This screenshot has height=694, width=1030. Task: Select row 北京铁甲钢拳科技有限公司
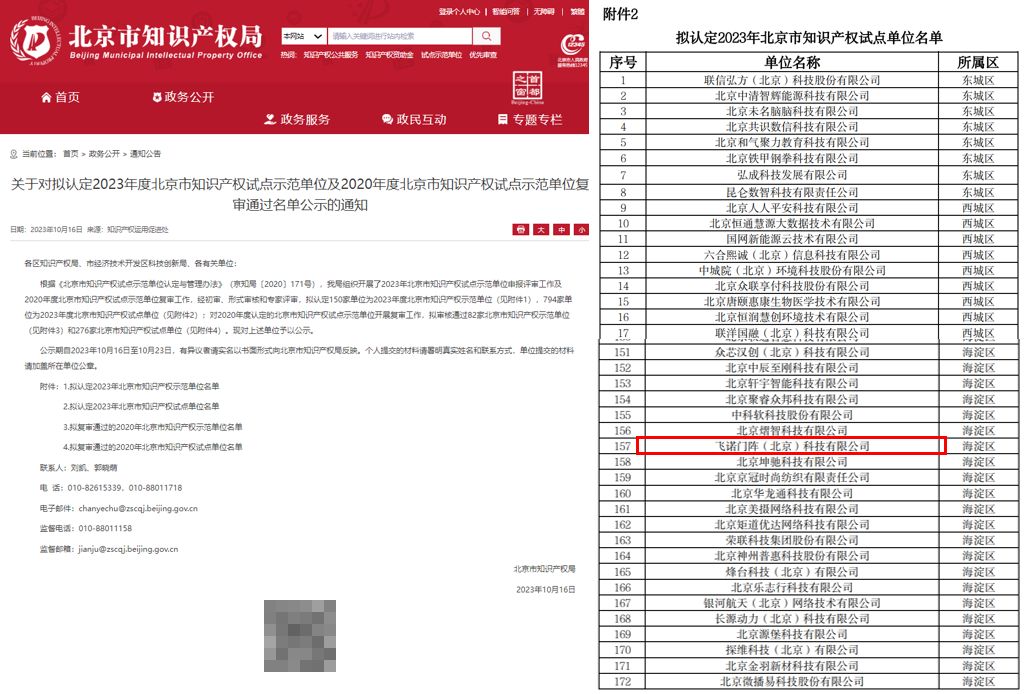coord(809,158)
